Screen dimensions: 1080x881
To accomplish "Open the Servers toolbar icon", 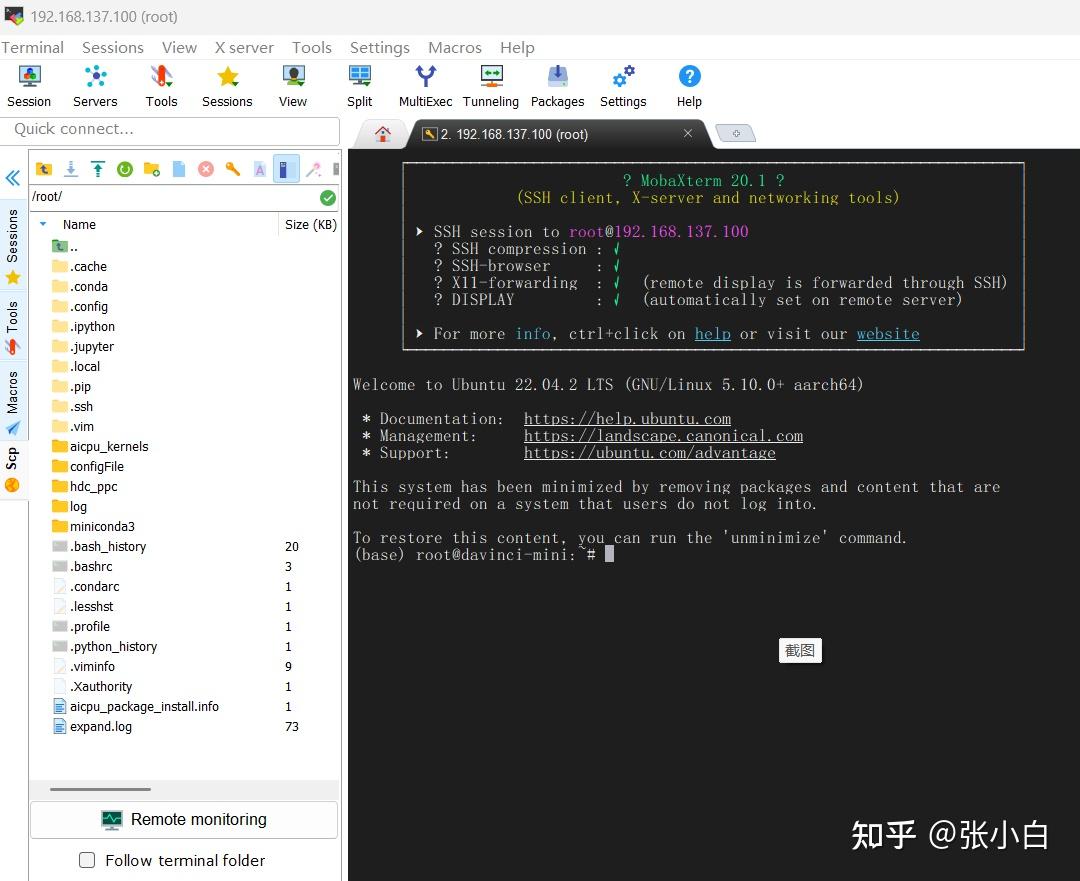I will point(95,86).
